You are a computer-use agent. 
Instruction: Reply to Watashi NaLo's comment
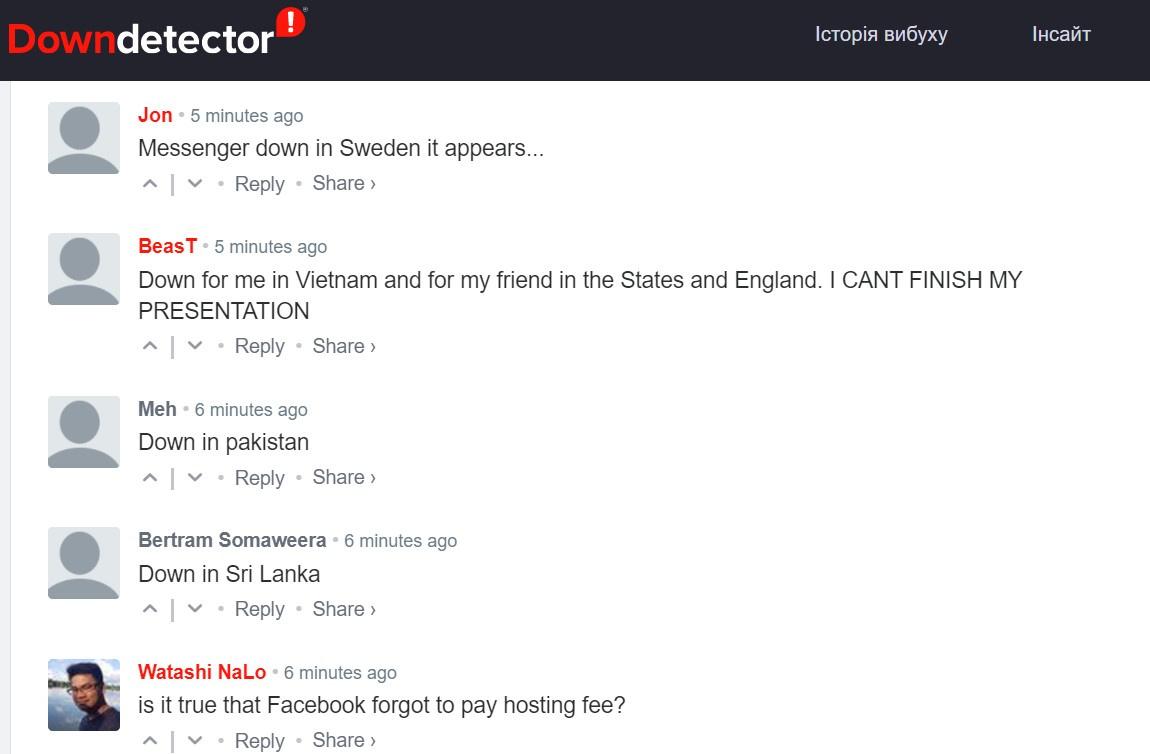click(x=260, y=741)
